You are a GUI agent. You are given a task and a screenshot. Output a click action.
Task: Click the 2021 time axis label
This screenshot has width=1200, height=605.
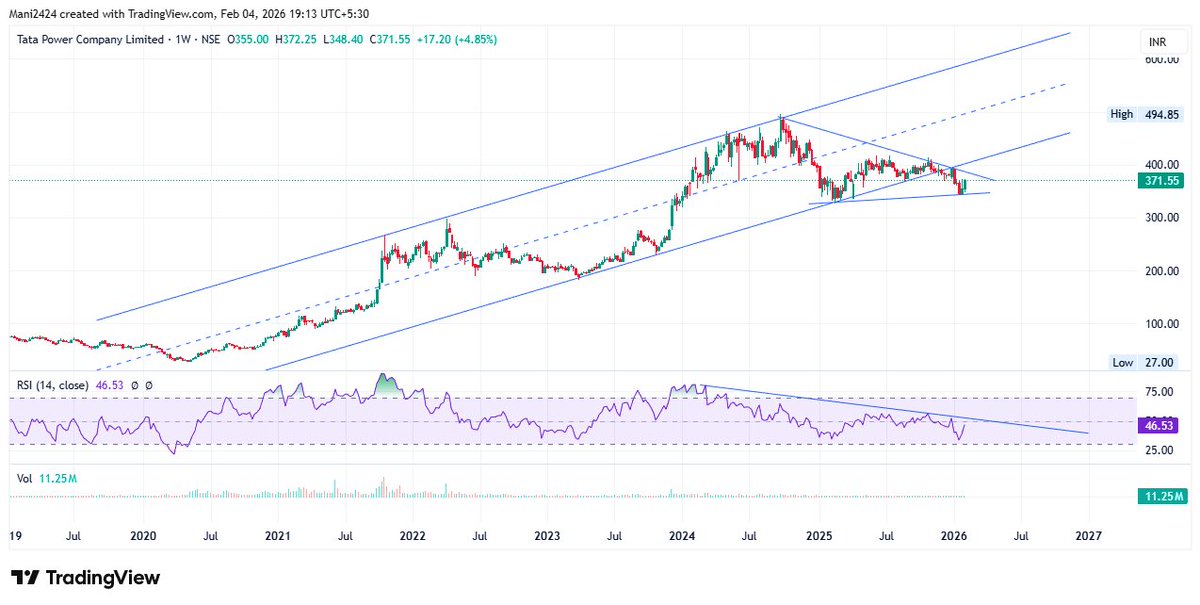pos(277,536)
